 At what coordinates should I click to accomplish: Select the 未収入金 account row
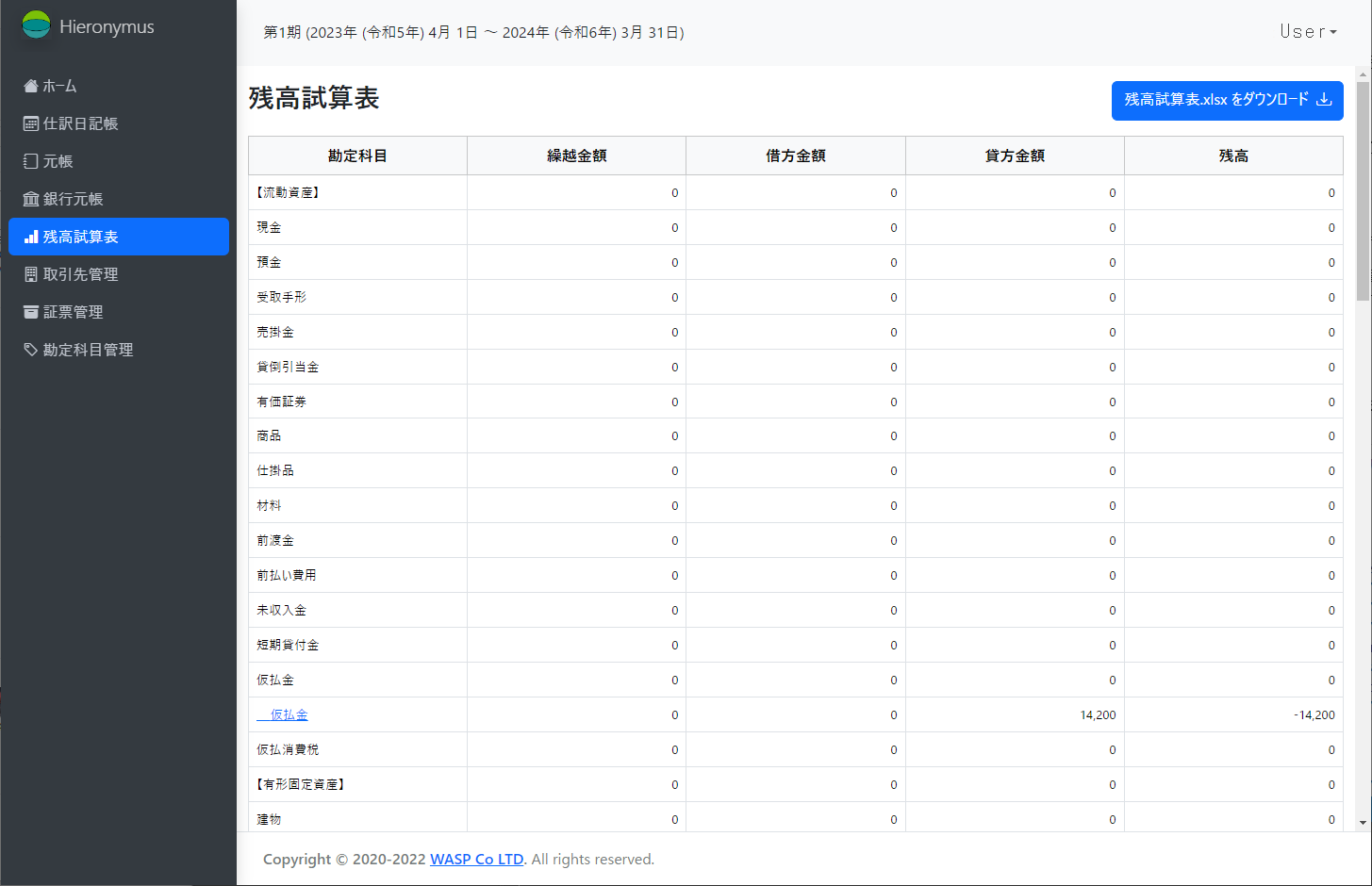click(x=796, y=610)
